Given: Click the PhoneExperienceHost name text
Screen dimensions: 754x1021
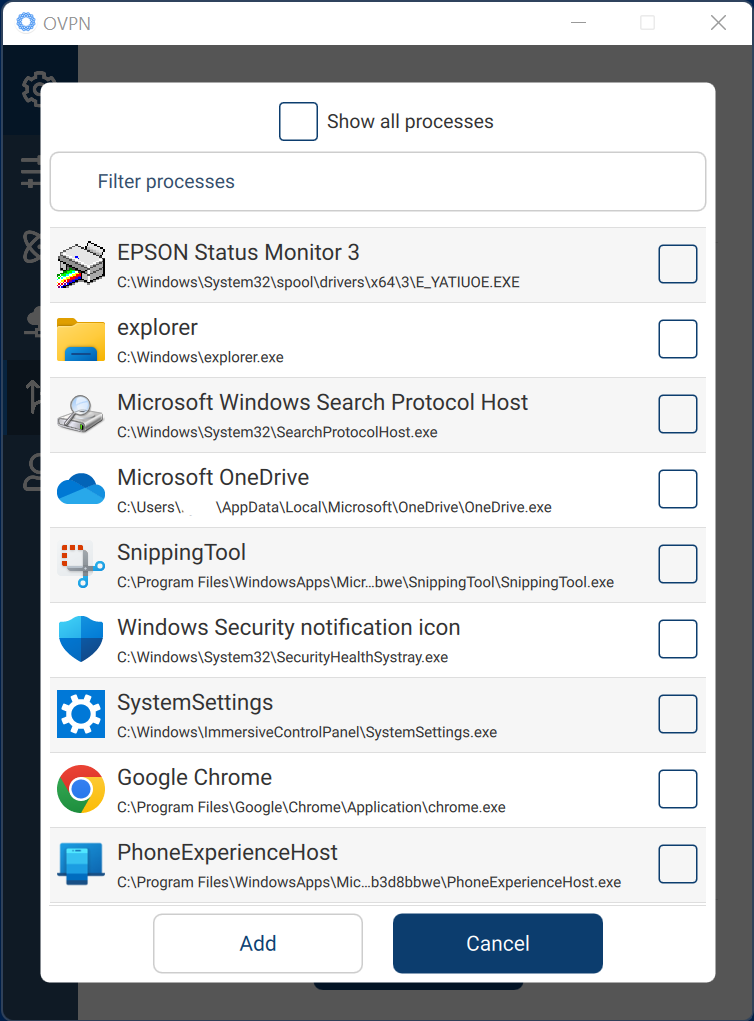Looking at the screenshot, I should click(x=227, y=852).
